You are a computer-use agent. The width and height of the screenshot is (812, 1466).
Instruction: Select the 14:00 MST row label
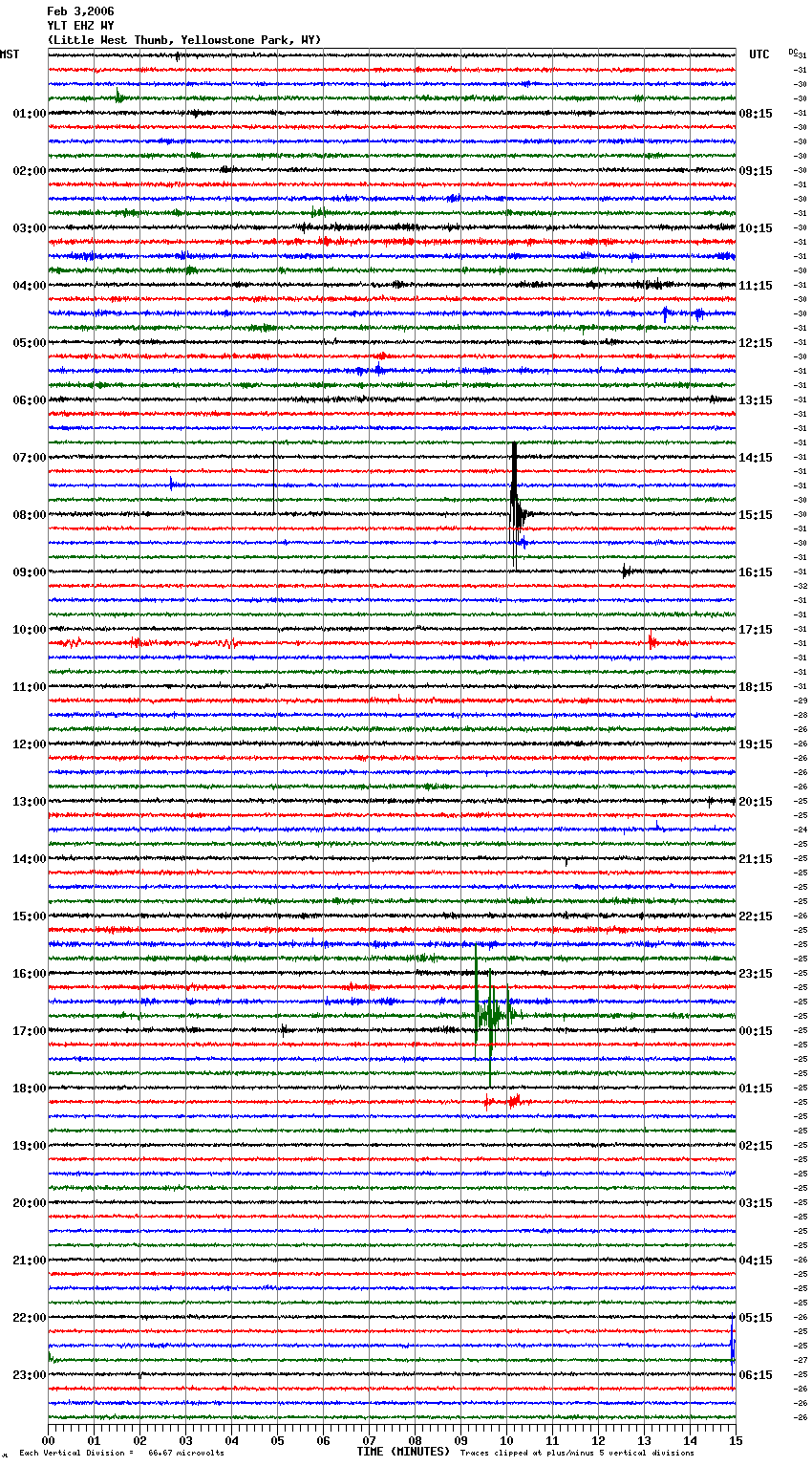tap(30, 859)
